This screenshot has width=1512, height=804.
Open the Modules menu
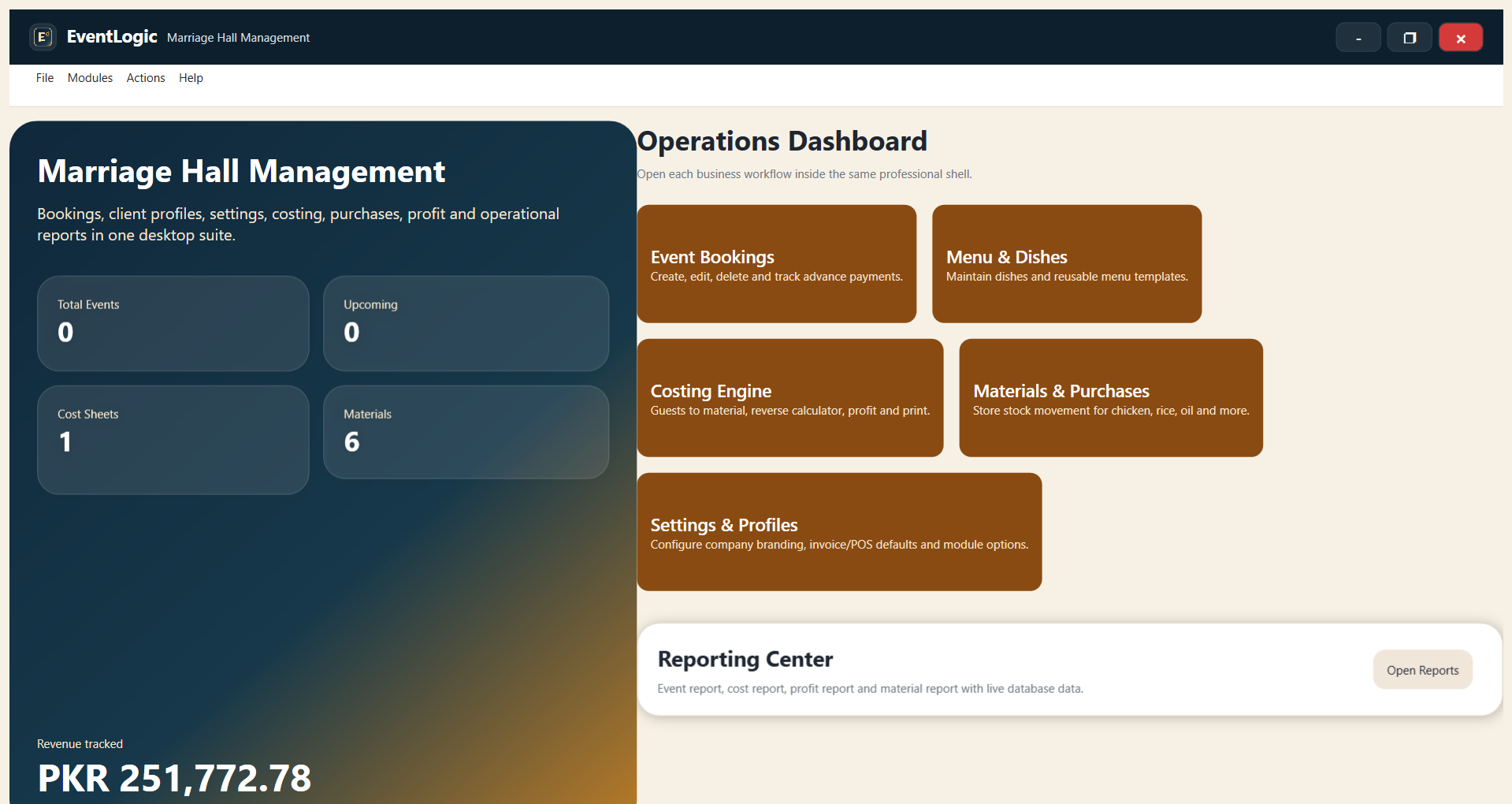point(89,77)
